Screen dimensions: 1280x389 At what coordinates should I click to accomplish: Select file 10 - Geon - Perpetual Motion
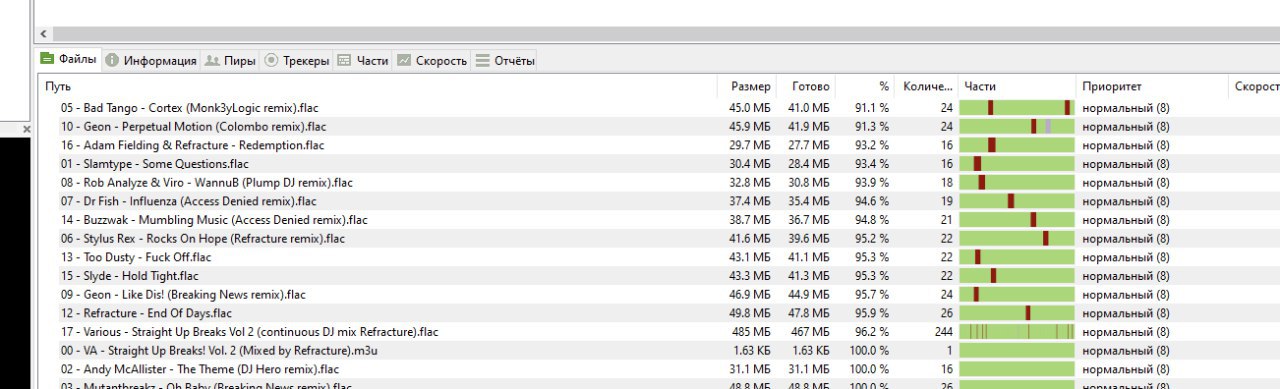193,126
